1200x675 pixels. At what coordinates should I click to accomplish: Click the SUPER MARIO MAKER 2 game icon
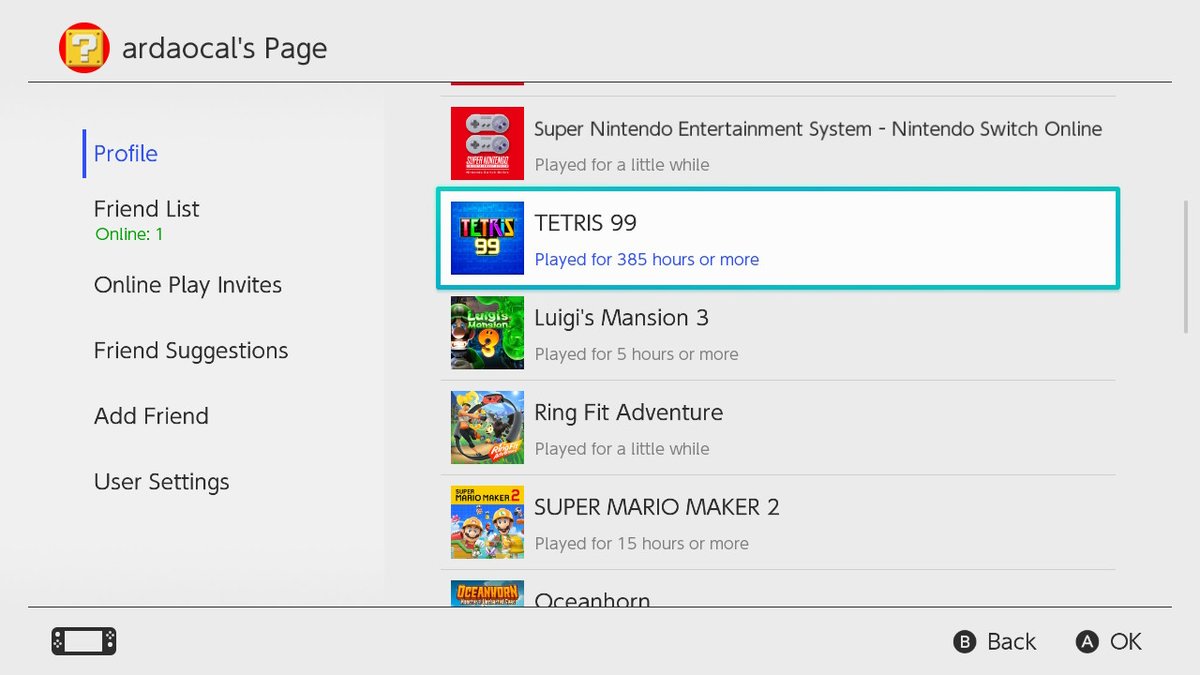click(487, 522)
